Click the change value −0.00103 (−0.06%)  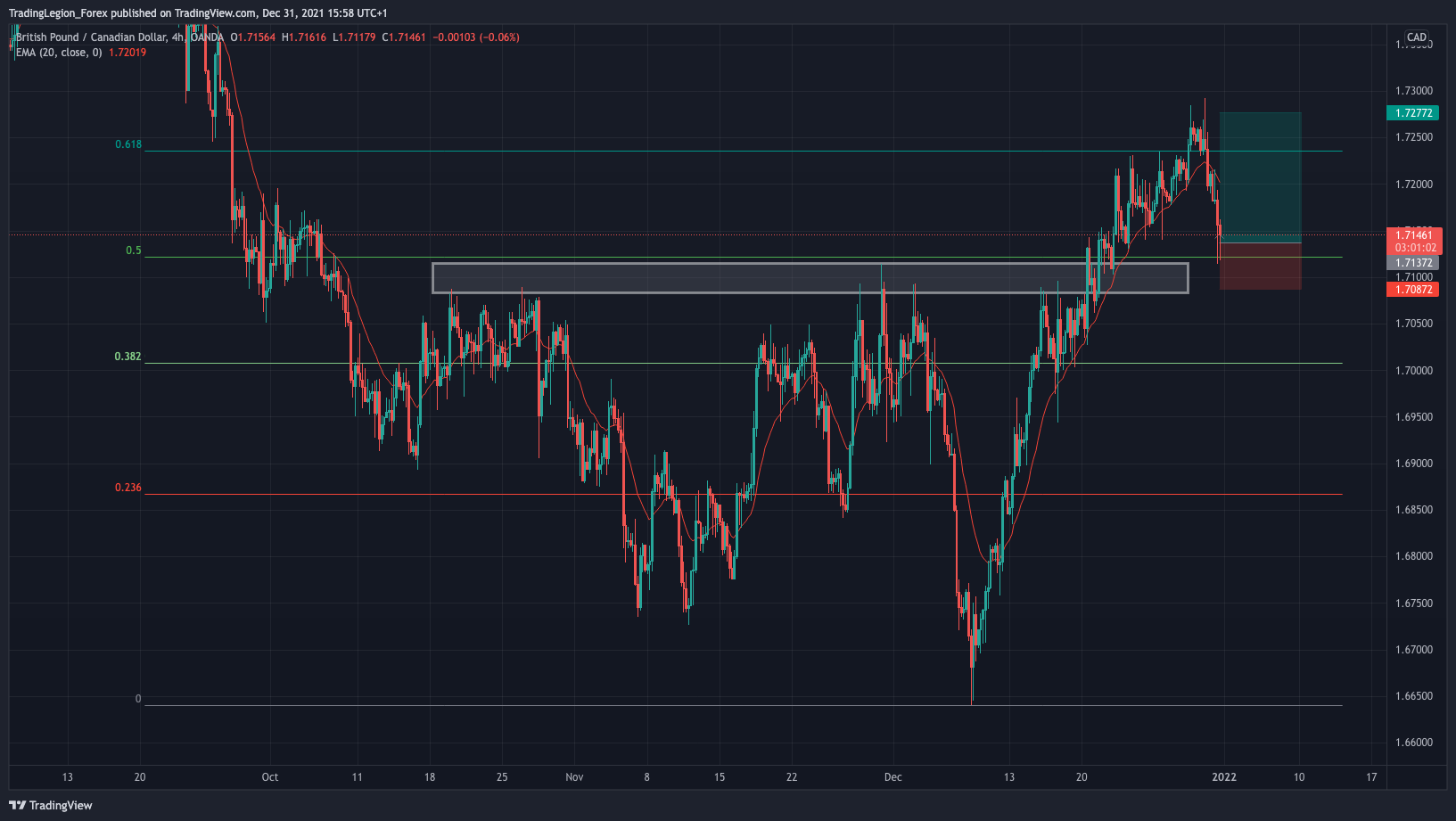tap(476, 37)
